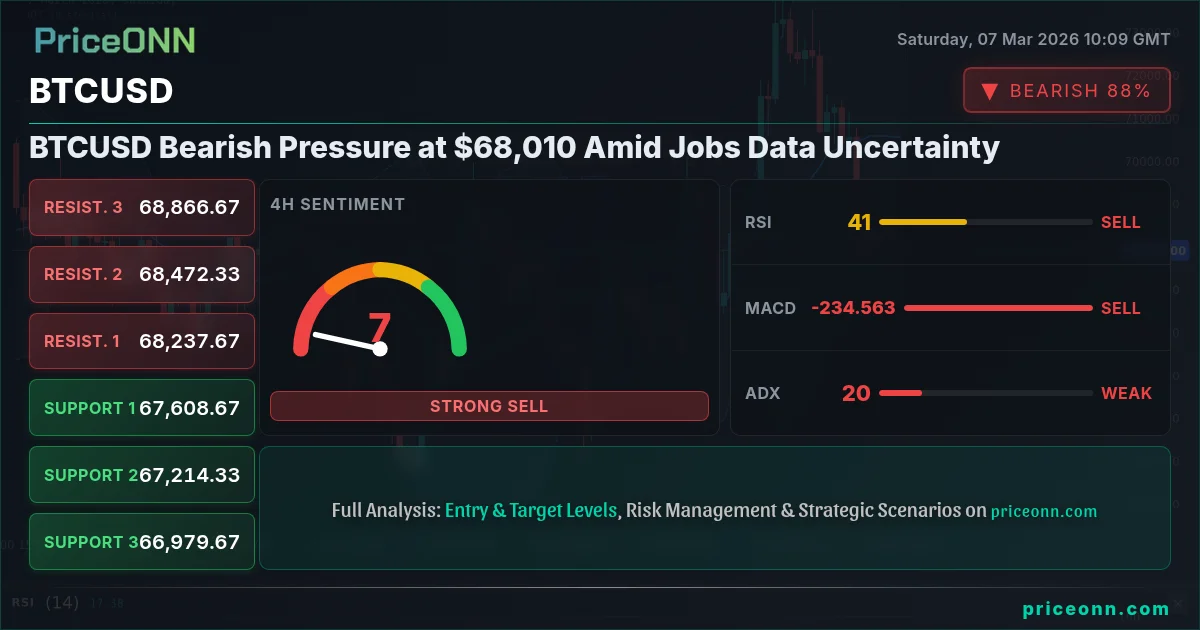Viewport: 1200px width, 630px height.
Task: Click the red 7 gauge value
Action: [x=379, y=328]
